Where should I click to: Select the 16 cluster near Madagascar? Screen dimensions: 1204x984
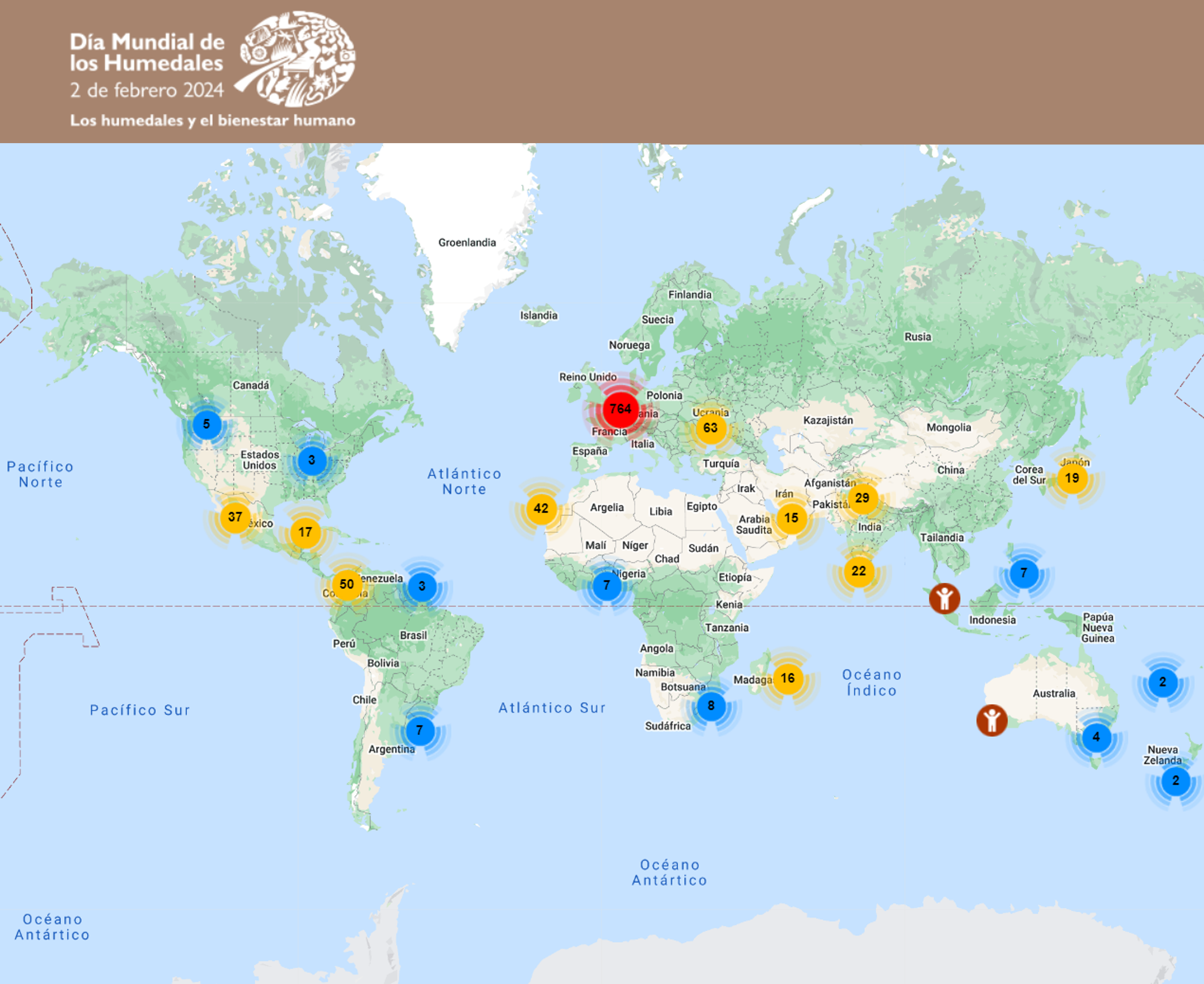point(788,678)
